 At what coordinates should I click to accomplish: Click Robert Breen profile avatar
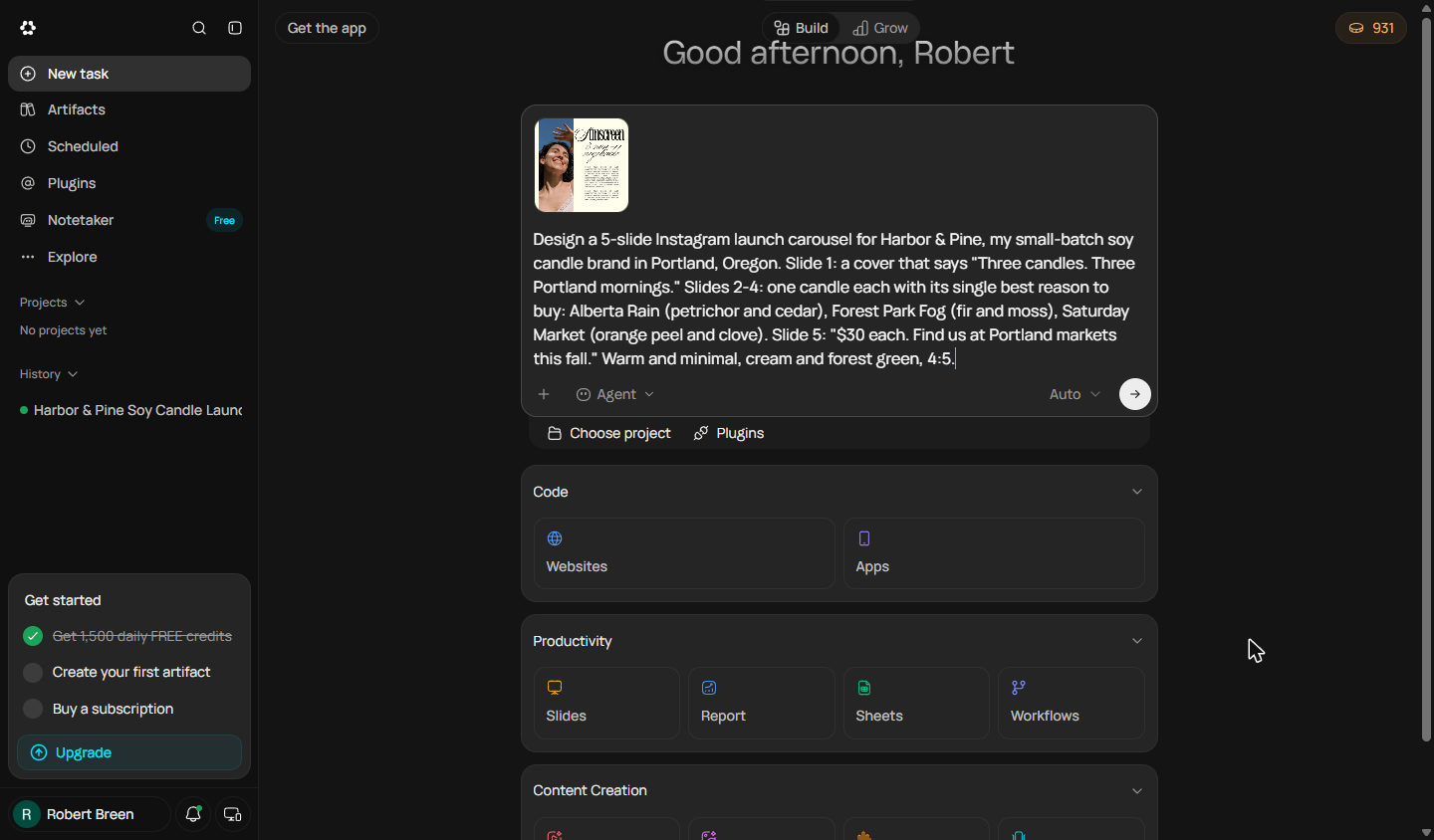point(27,814)
